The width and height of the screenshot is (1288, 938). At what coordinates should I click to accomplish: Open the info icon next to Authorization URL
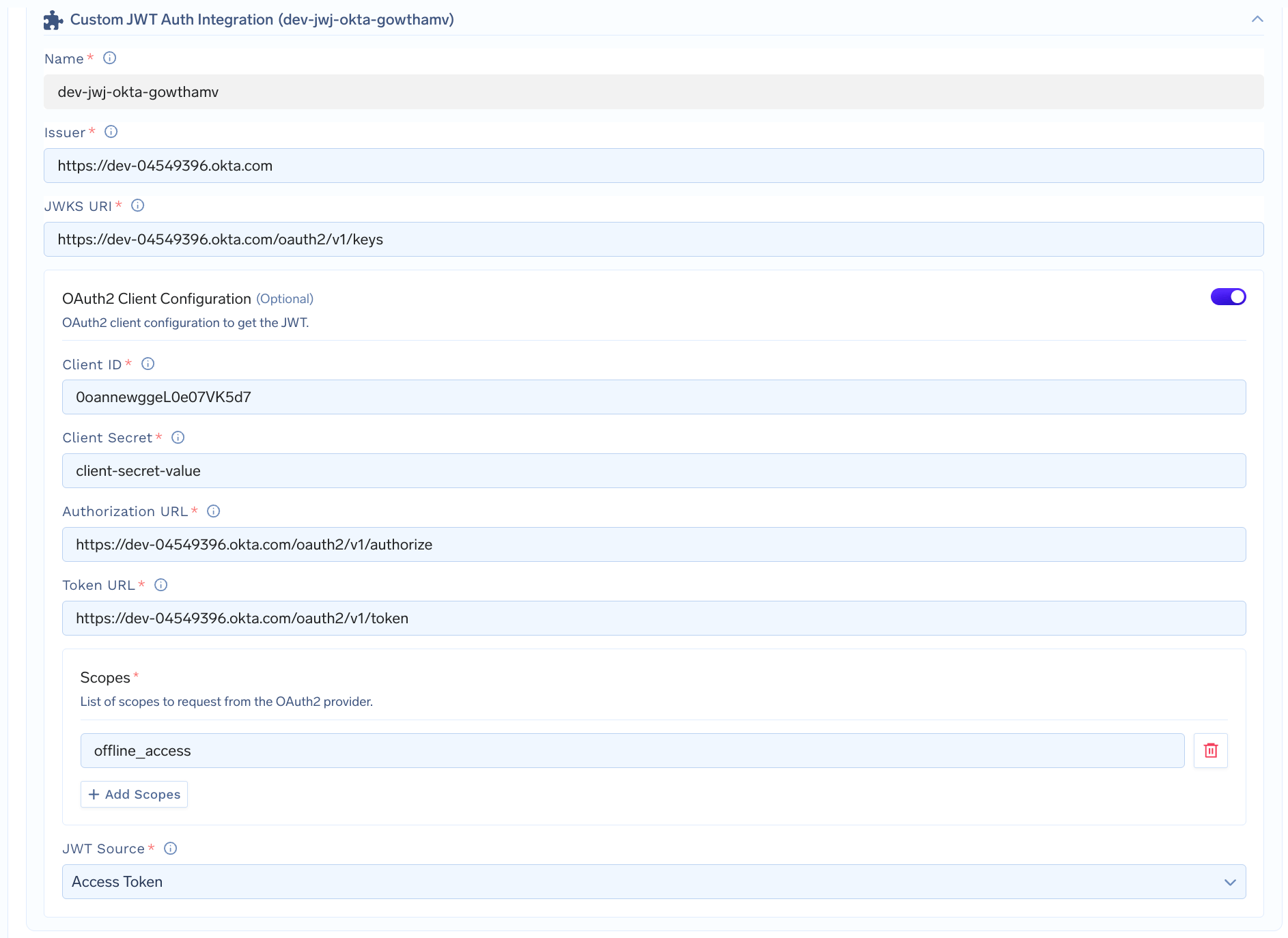tap(213, 511)
